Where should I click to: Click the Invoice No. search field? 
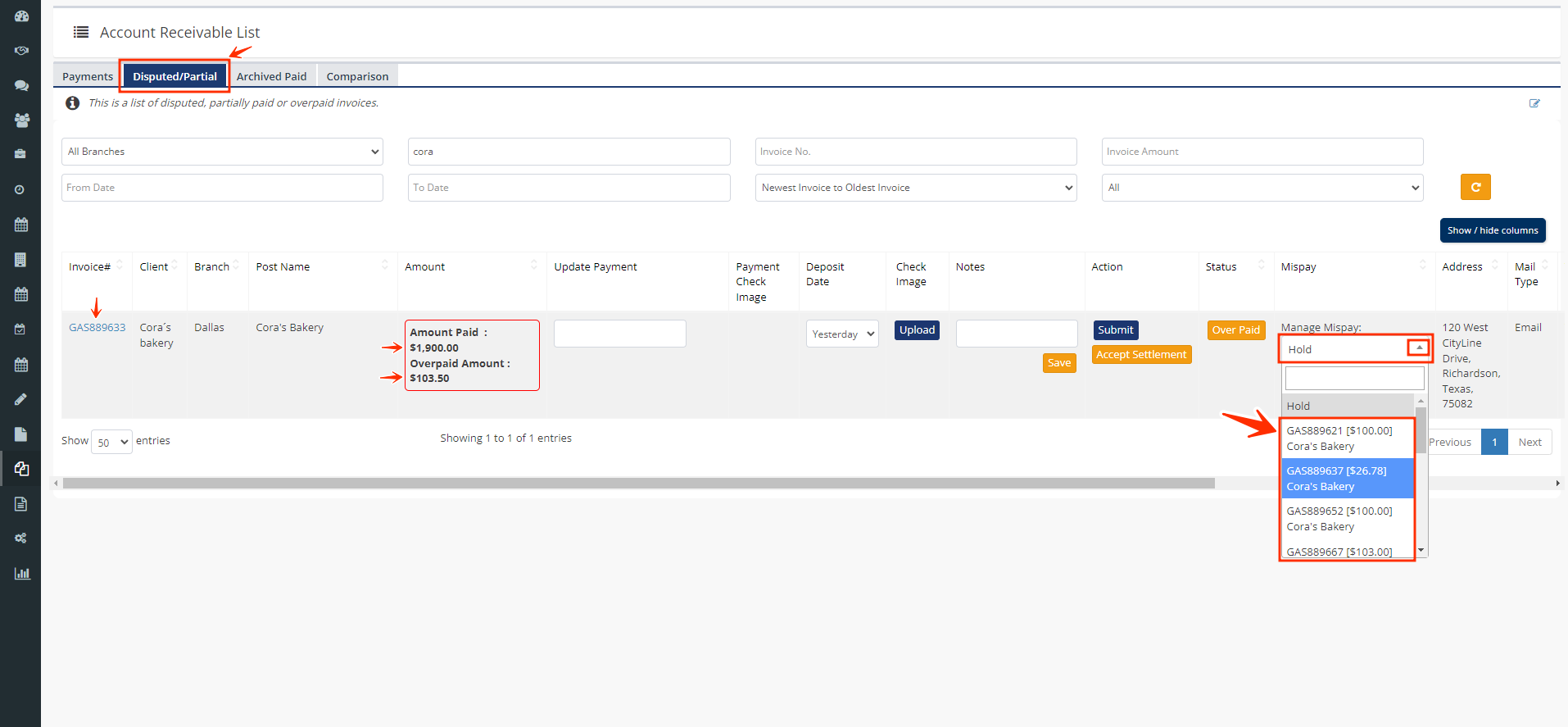tap(915, 152)
